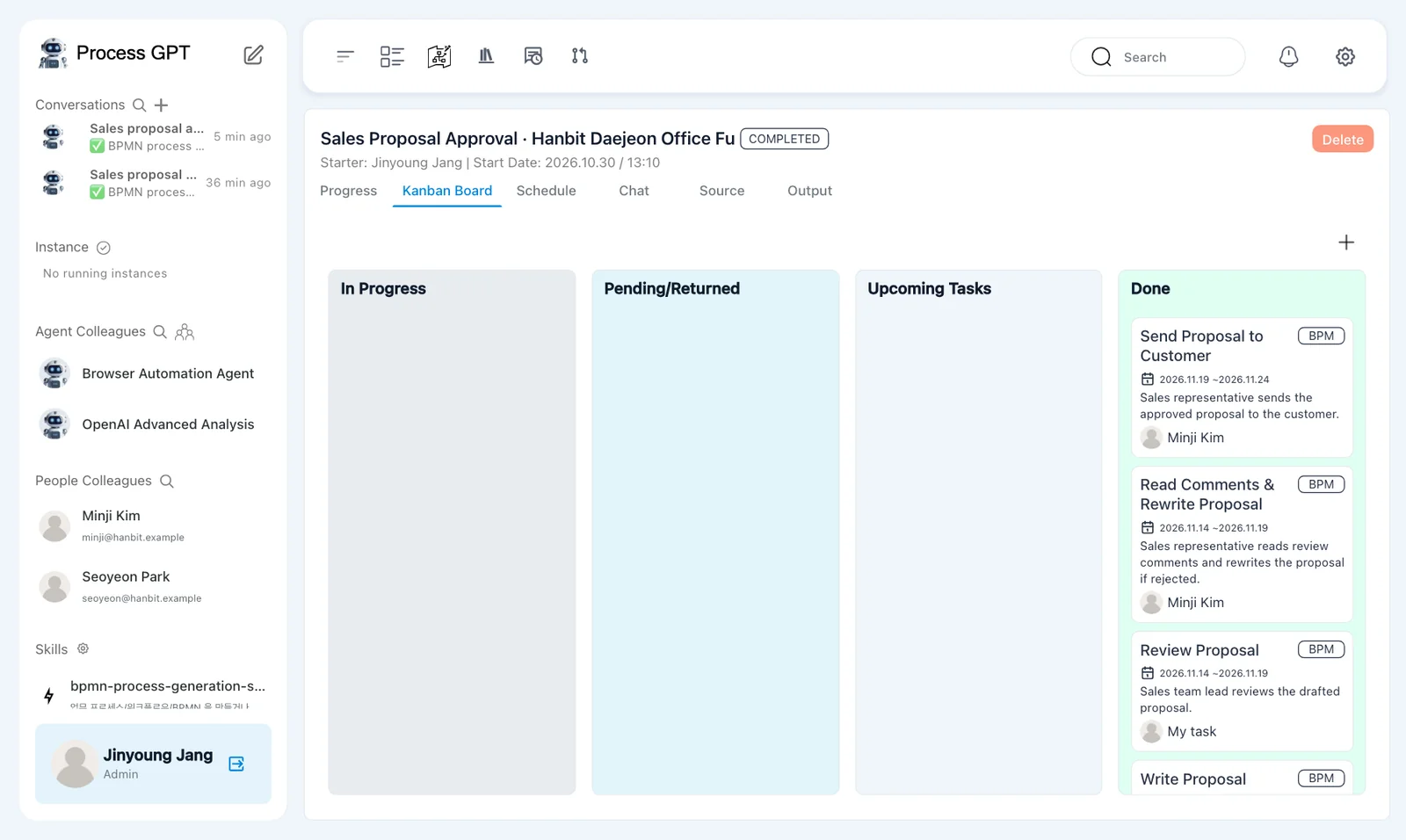Open settings gear in top bar
This screenshot has height=840, width=1406.
(x=1345, y=56)
